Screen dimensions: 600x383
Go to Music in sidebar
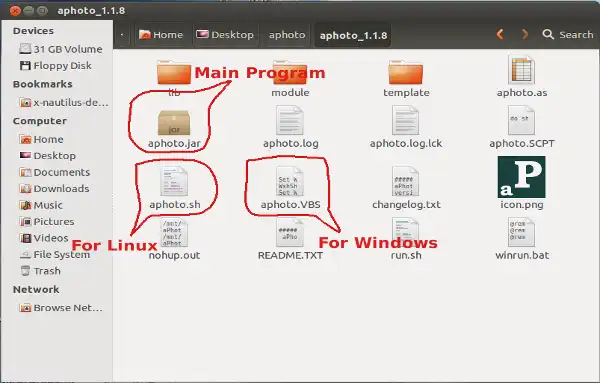[x=41, y=205]
